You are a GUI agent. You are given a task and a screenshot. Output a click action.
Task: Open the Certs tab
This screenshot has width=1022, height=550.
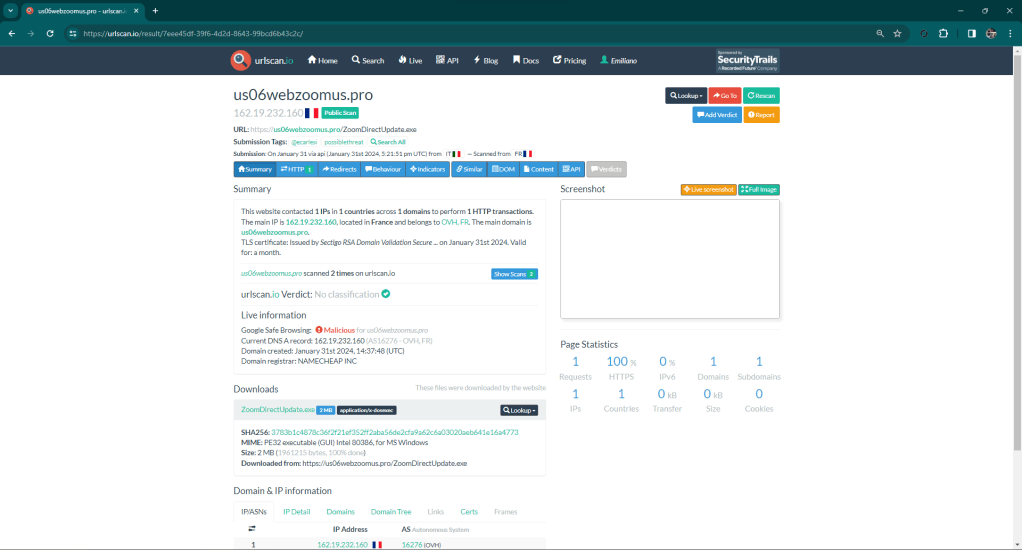pyautogui.click(x=468, y=512)
